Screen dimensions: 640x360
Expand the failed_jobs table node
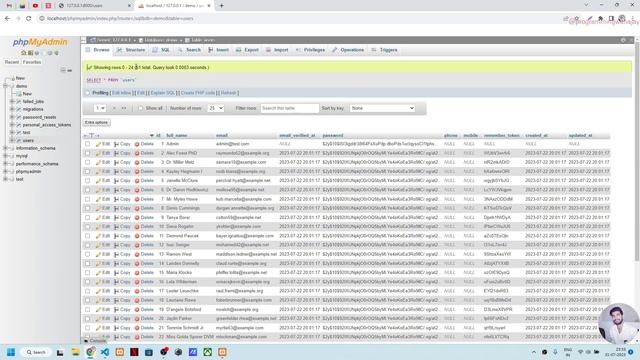click(12, 101)
